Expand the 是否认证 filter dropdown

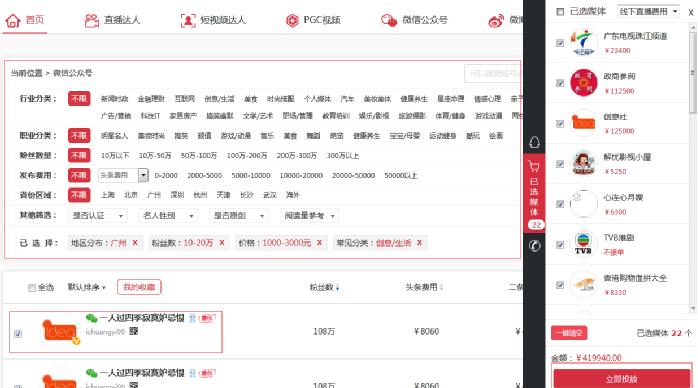coord(97,216)
